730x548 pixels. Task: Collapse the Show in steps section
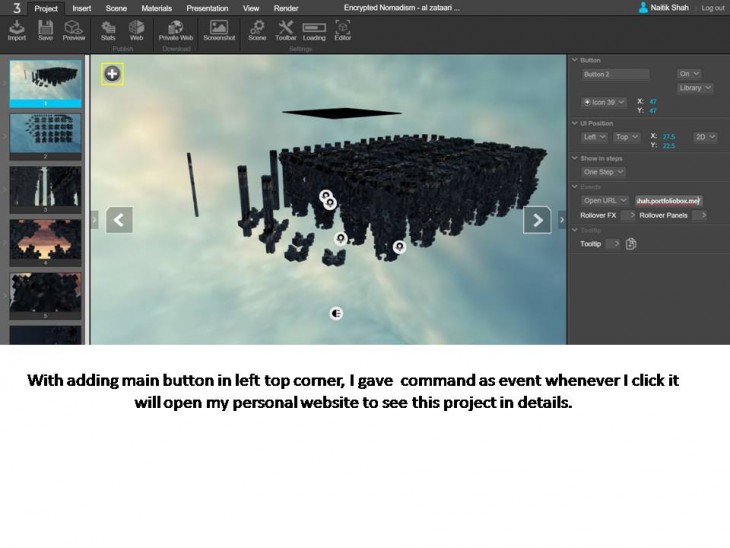coord(575,158)
